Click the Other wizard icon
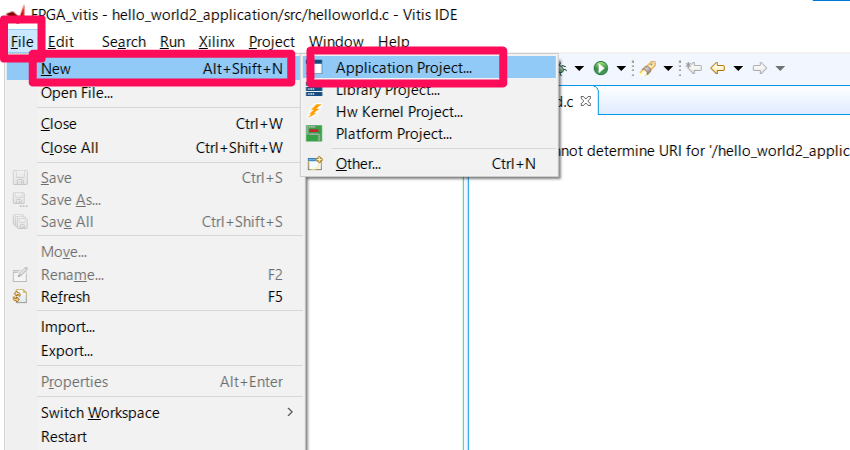This screenshot has width=850, height=450. pos(315,163)
